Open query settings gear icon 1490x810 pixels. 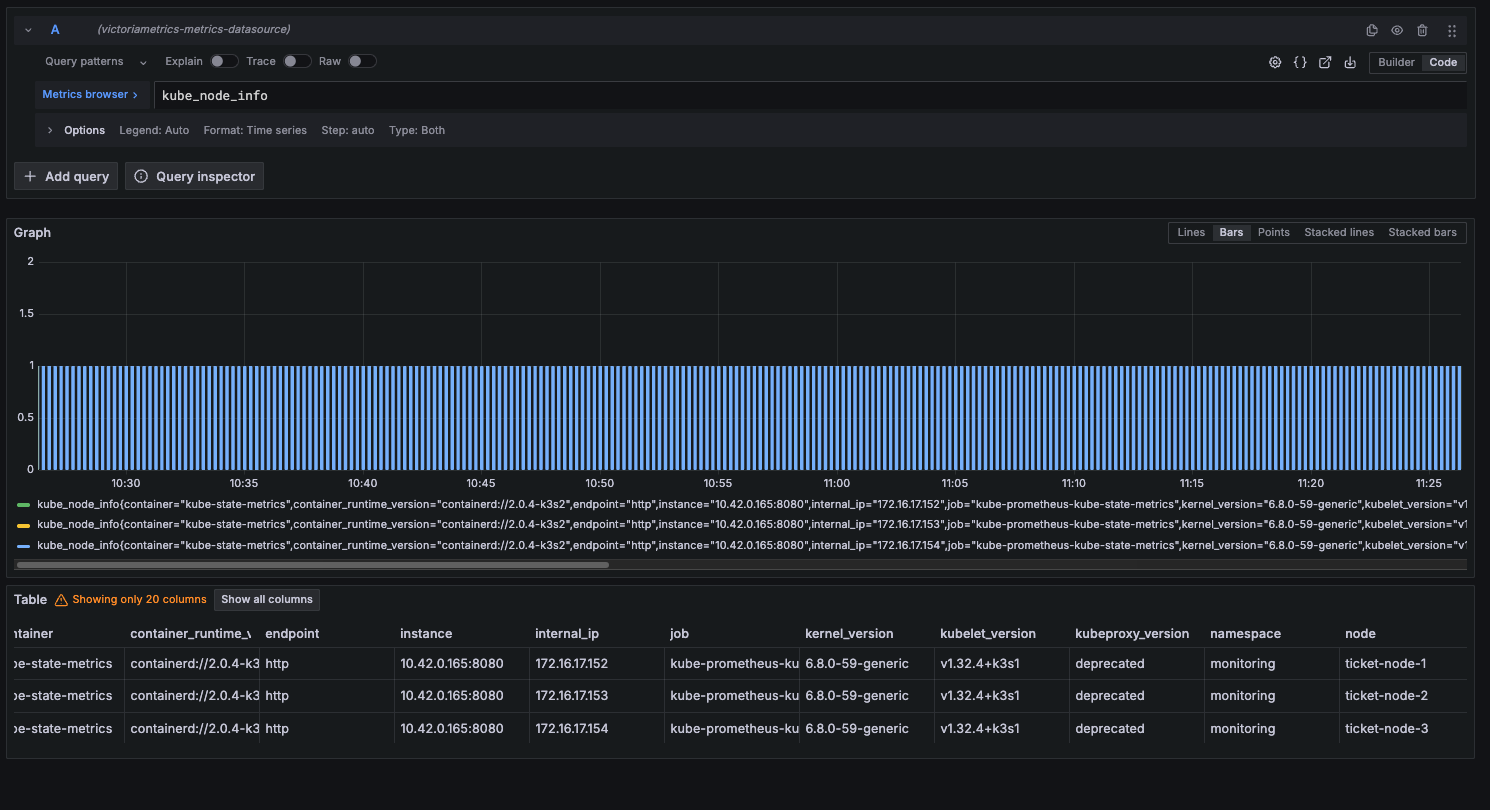[1275, 62]
